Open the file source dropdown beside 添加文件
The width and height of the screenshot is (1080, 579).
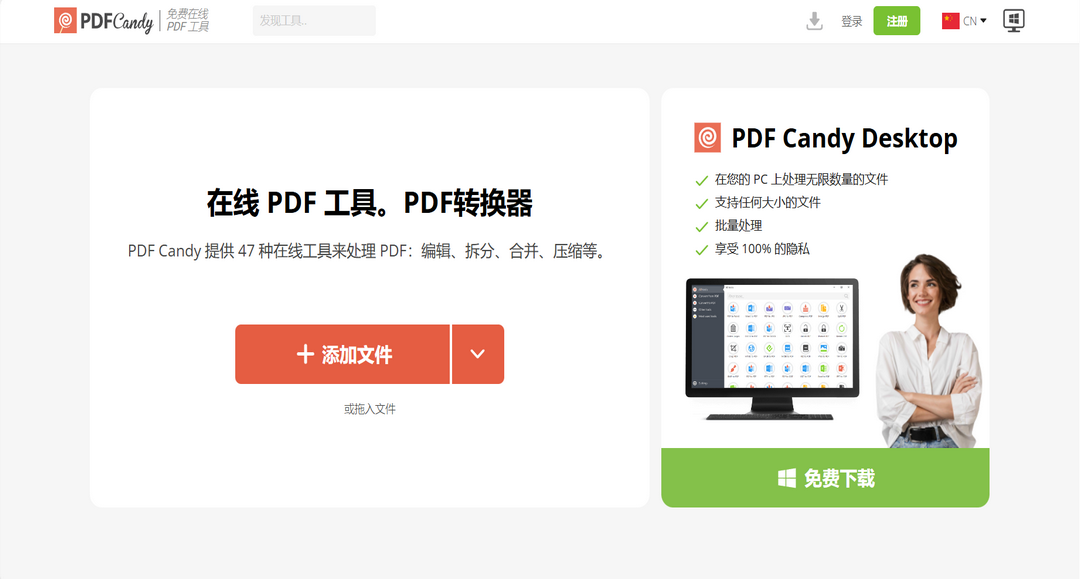coord(478,354)
